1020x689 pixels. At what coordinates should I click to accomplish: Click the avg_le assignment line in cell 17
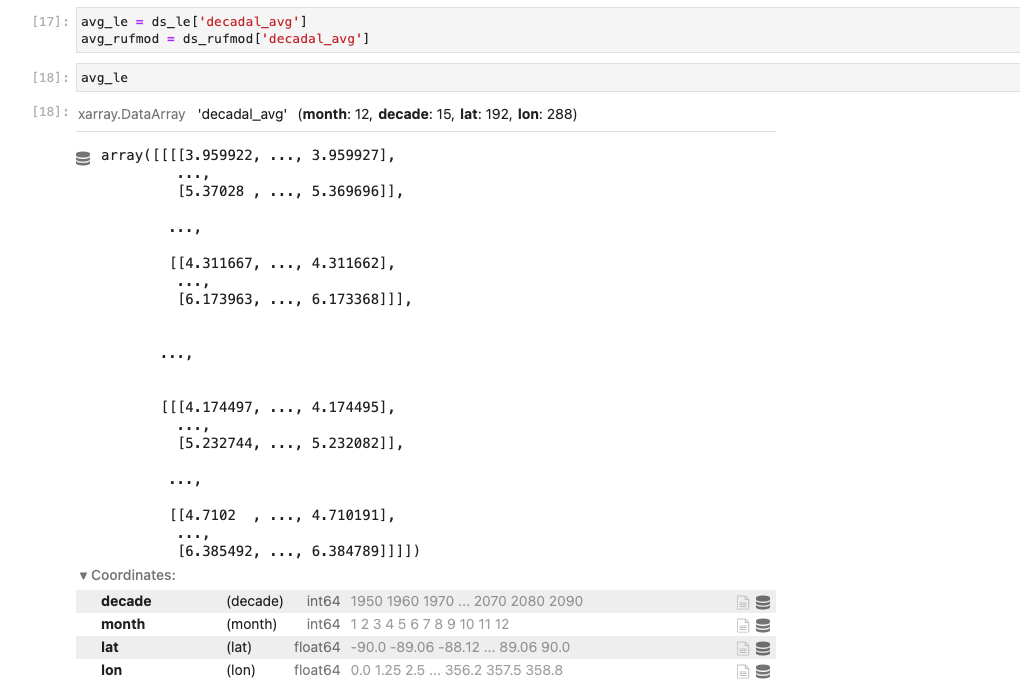tap(194, 21)
